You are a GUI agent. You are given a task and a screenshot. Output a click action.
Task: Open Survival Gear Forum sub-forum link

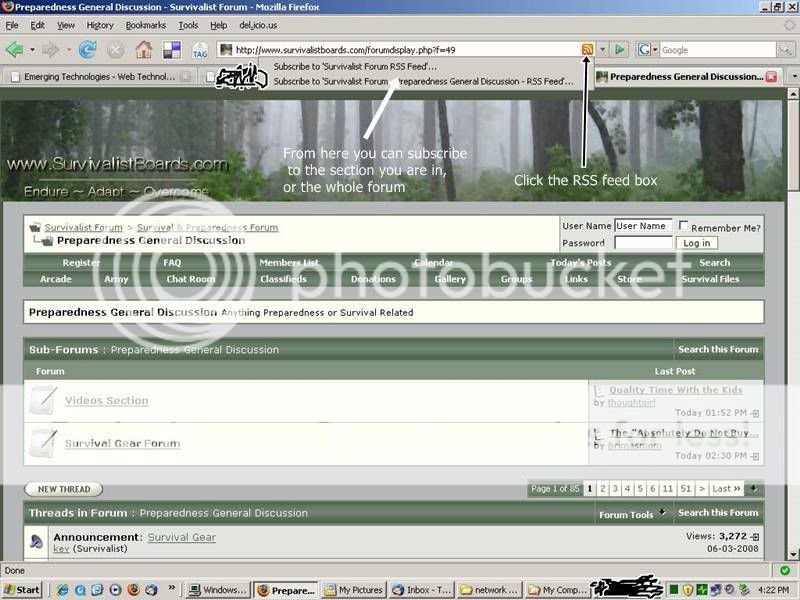pyautogui.click(x=122, y=443)
